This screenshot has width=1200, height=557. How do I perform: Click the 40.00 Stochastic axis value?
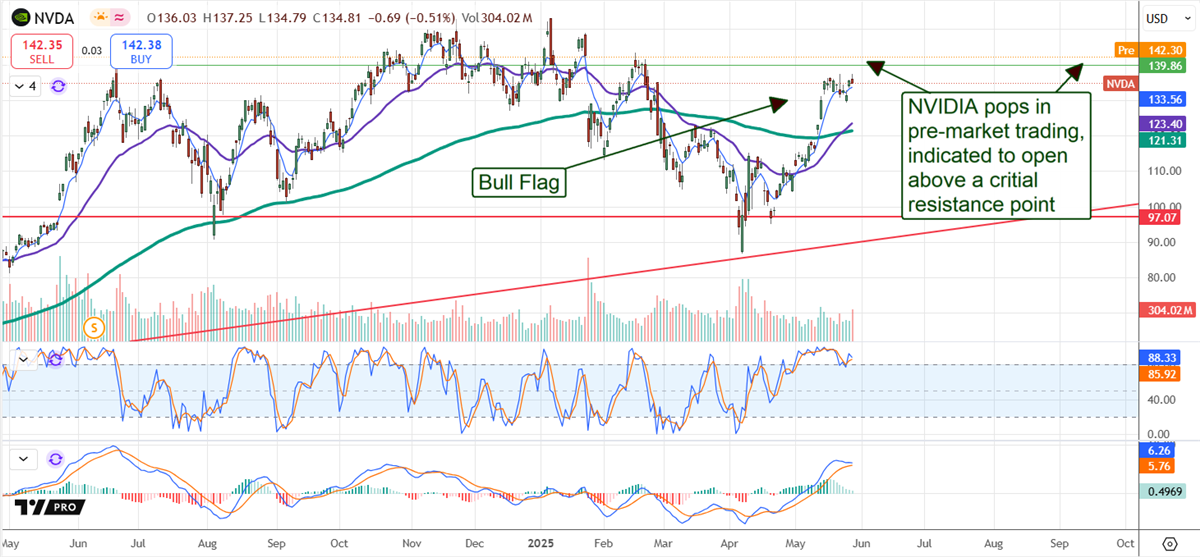(1162, 399)
